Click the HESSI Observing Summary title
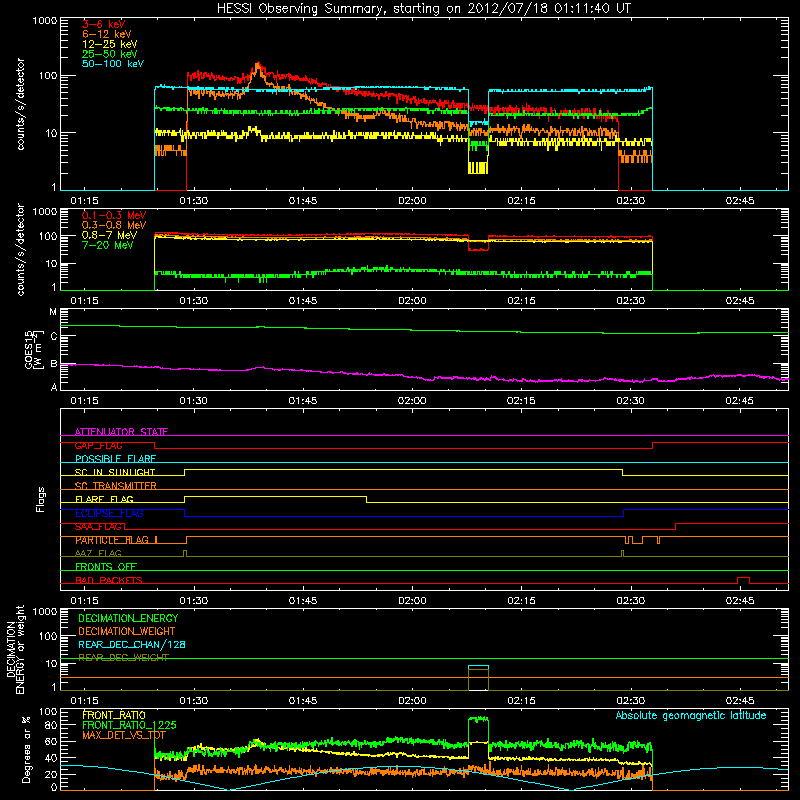 pos(424,9)
